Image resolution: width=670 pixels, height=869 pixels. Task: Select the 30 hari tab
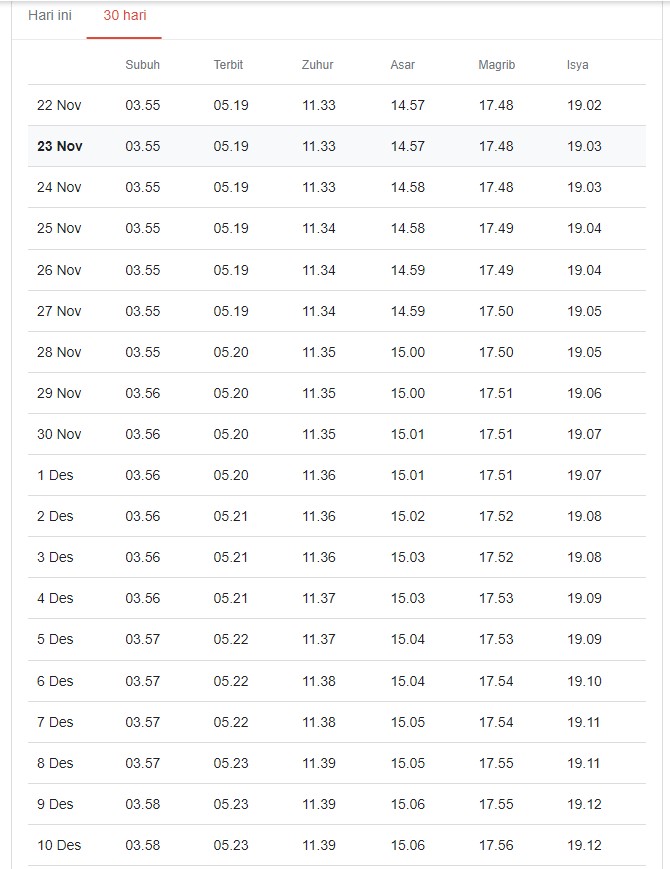tap(124, 16)
